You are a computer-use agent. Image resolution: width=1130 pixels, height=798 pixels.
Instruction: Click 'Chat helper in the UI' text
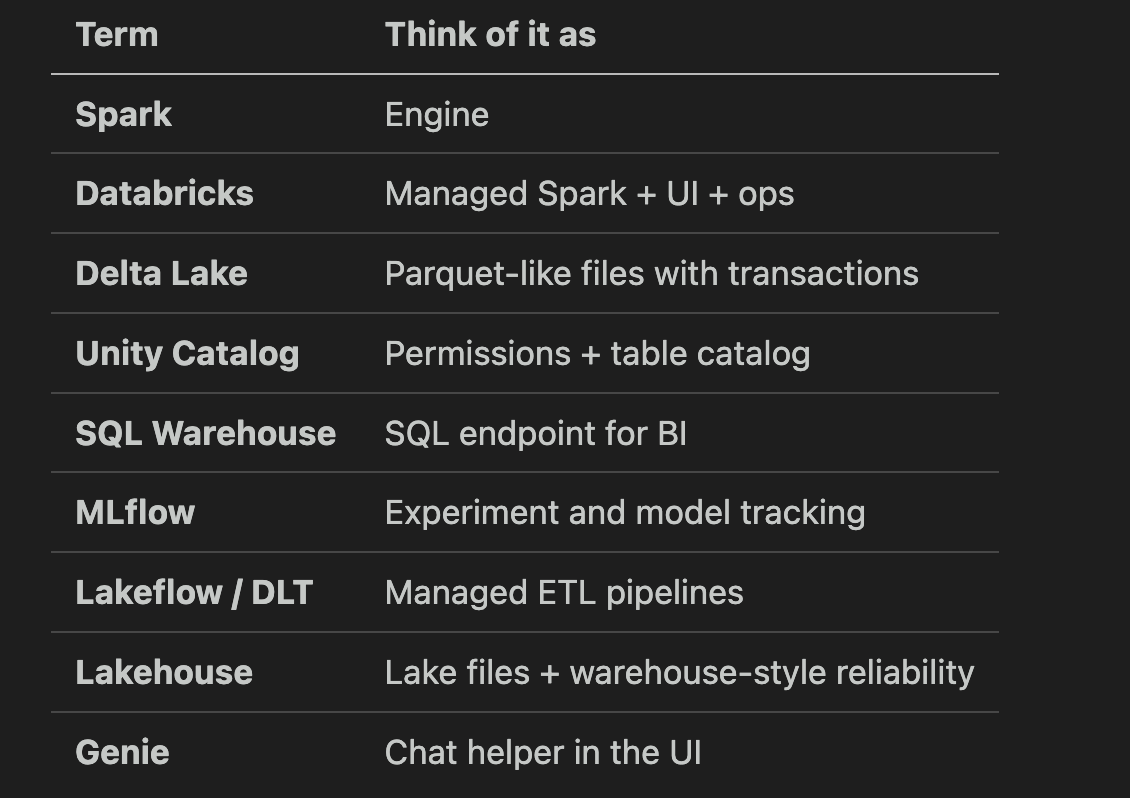coord(543,753)
